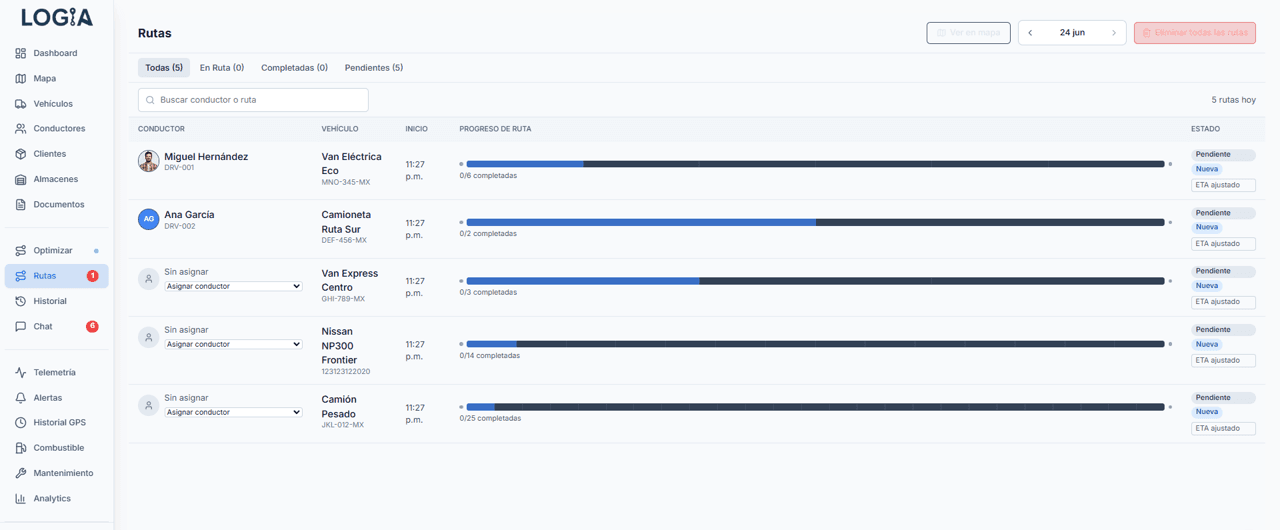Open the Alertas bell icon
Viewport: 1280px width, 530px height.
tap(20, 398)
